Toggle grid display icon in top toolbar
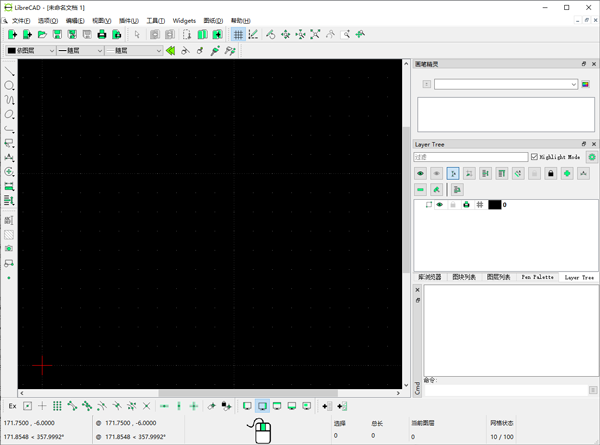 pyautogui.click(x=238, y=35)
